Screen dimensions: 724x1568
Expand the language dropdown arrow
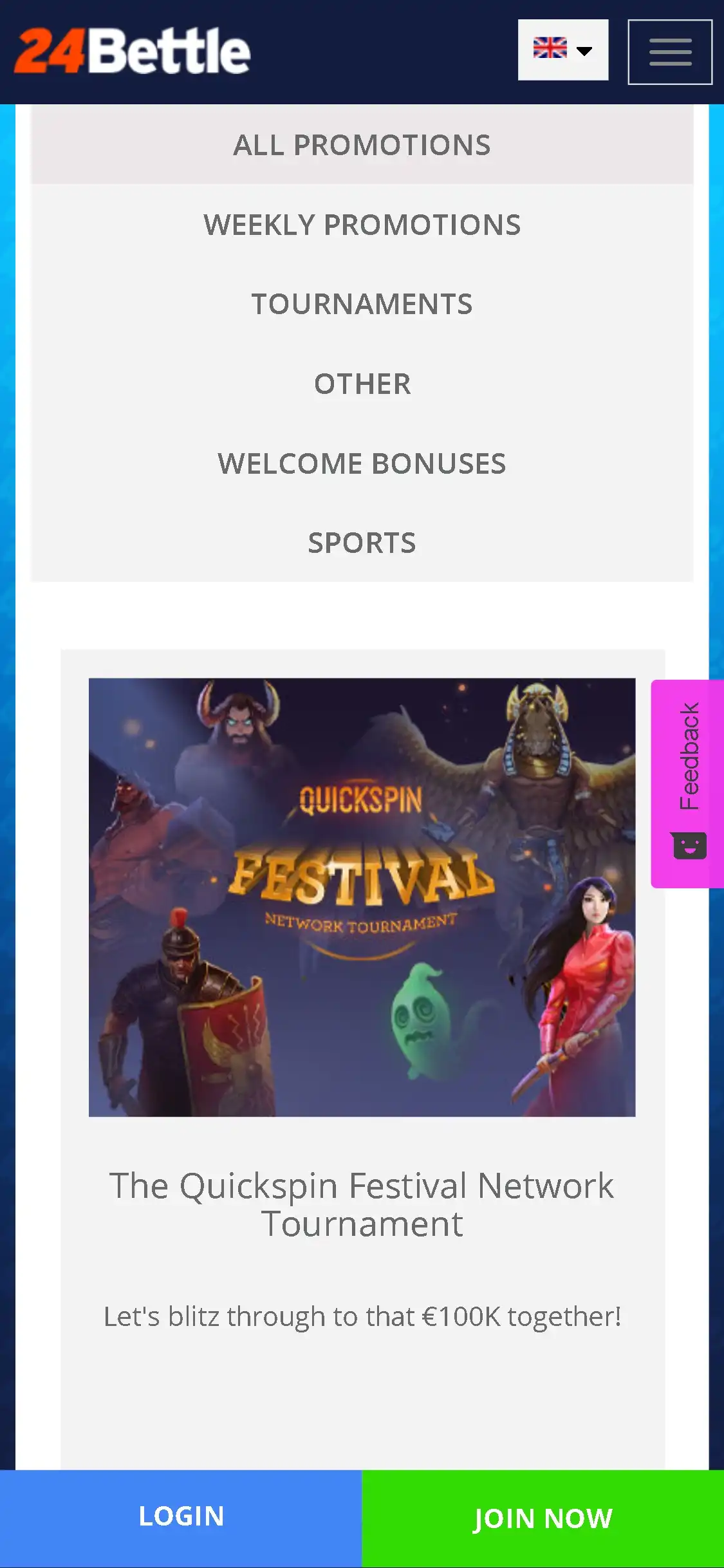pyautogui.click(x=584, y=51)
